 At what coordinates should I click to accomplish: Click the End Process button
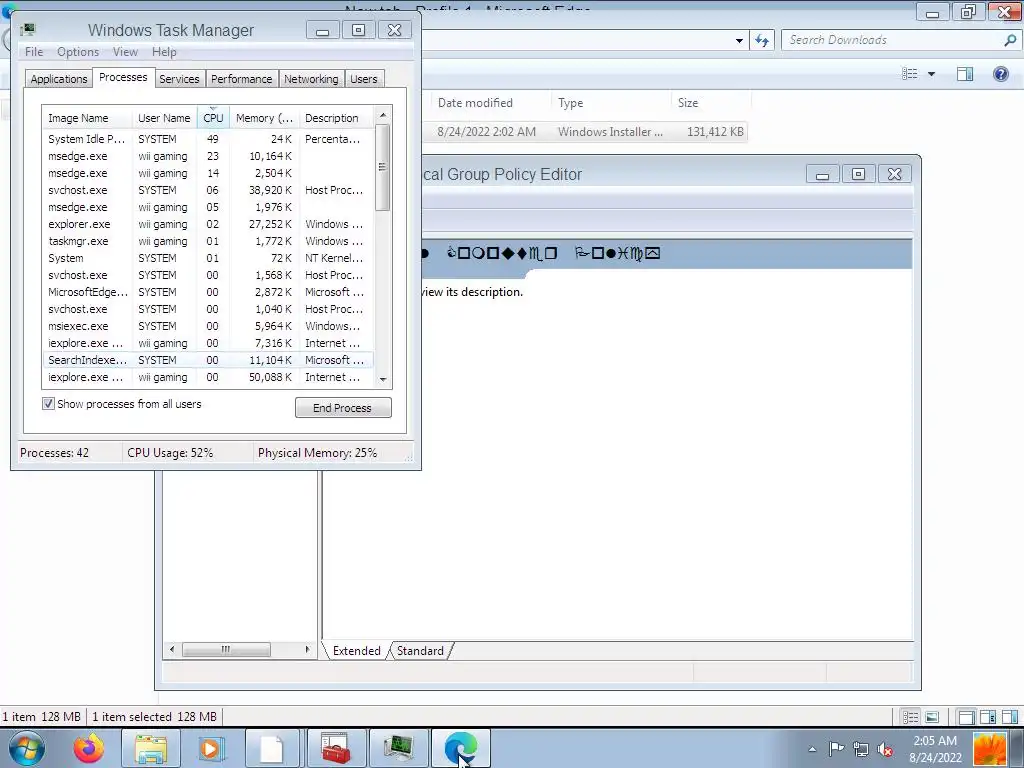(x=343, y=408)
